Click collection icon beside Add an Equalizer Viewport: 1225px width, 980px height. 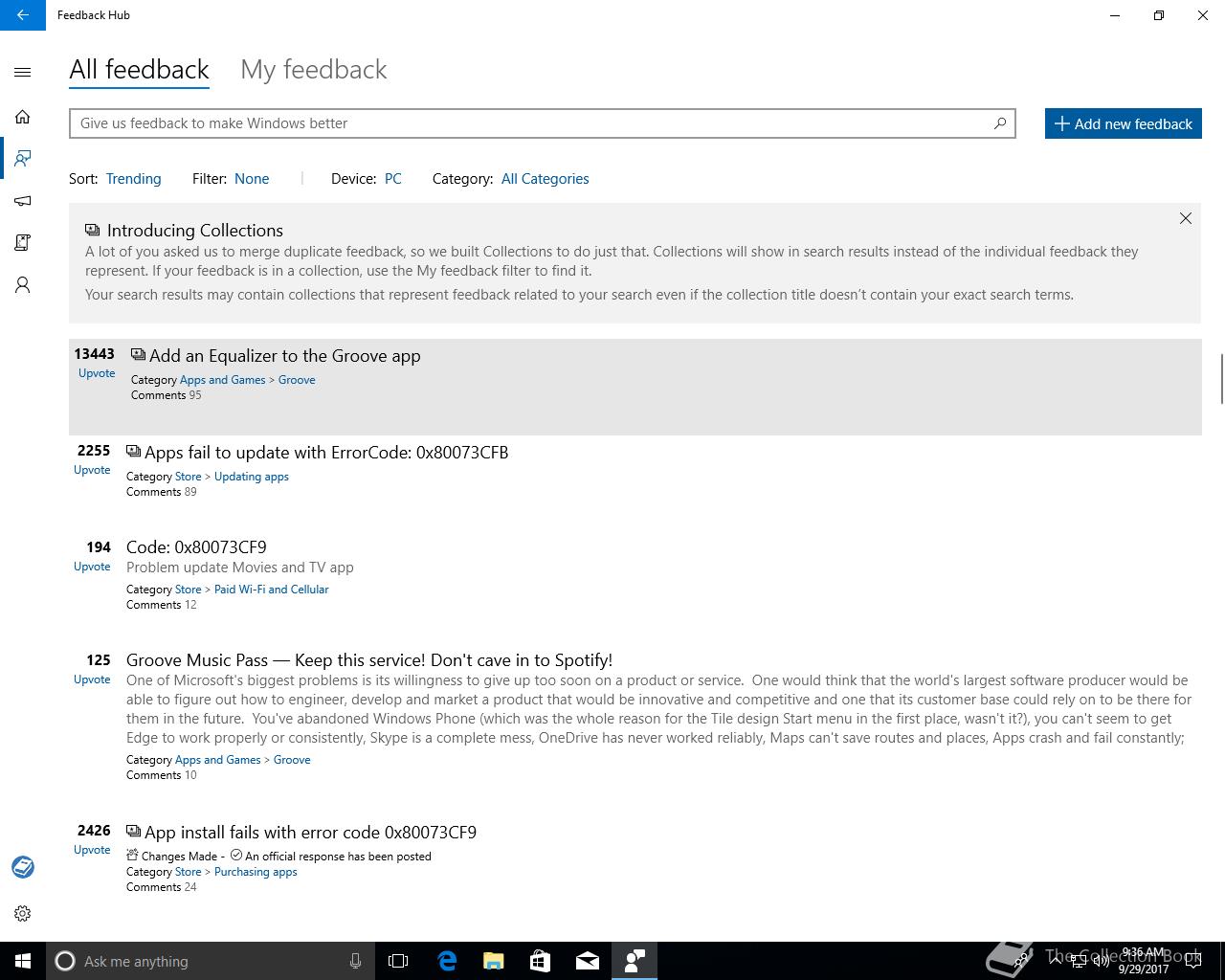point(139,355)
